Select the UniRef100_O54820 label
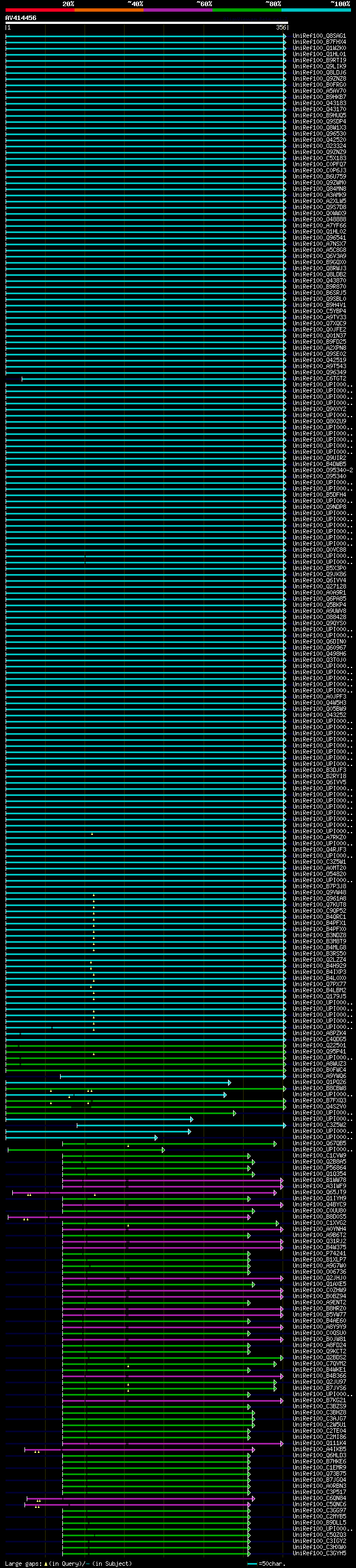Screen dimensions: 356x1568 (319, 874)
